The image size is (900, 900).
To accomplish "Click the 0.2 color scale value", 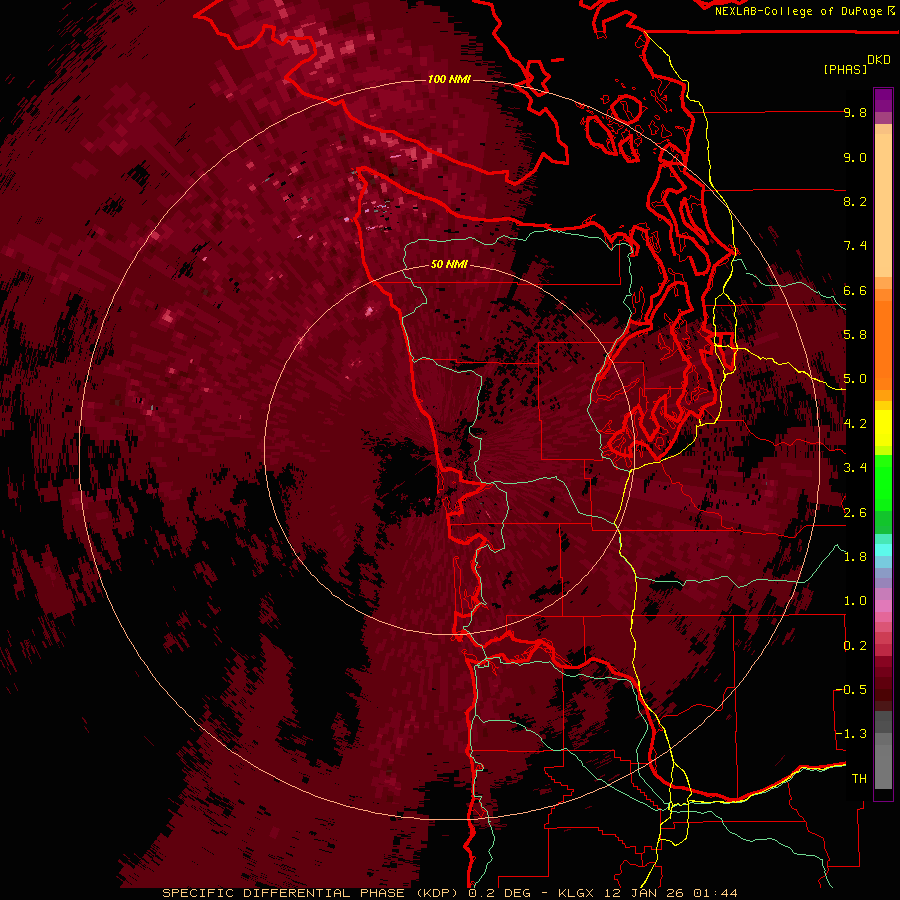I will [x=855, y=646].
